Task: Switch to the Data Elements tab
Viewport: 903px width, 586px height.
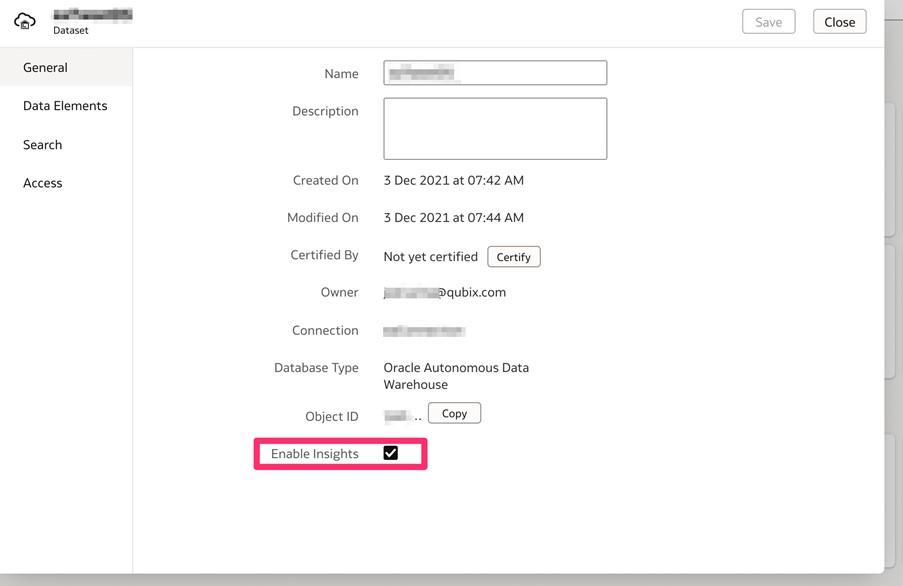Action: (66, 106)
